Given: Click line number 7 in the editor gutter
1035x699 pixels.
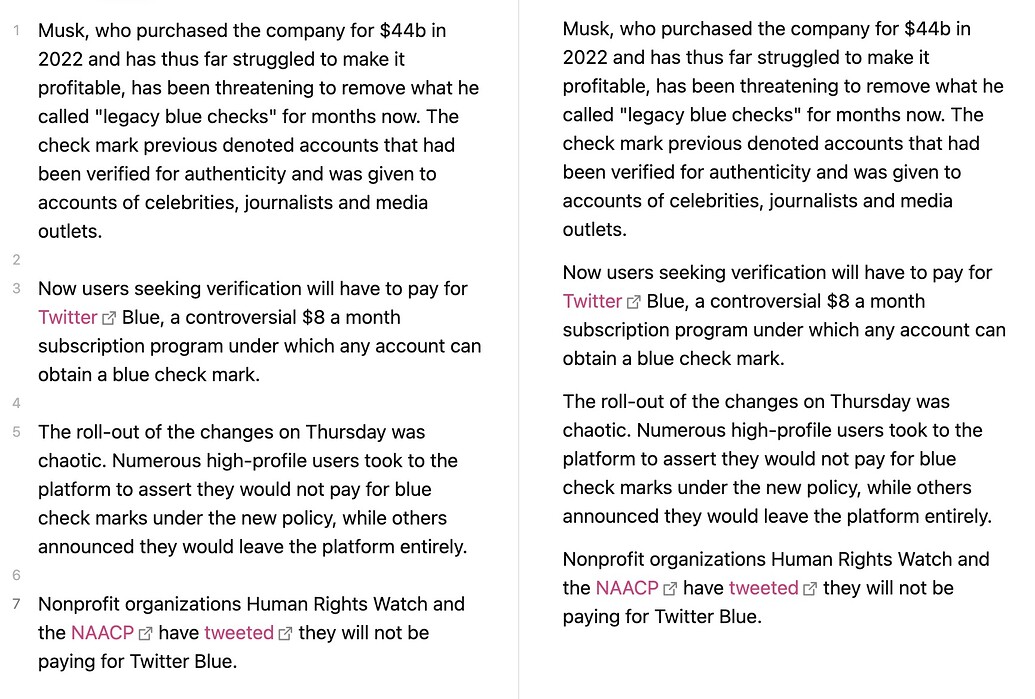Looking at the screenshot, I should coord(16,604).
